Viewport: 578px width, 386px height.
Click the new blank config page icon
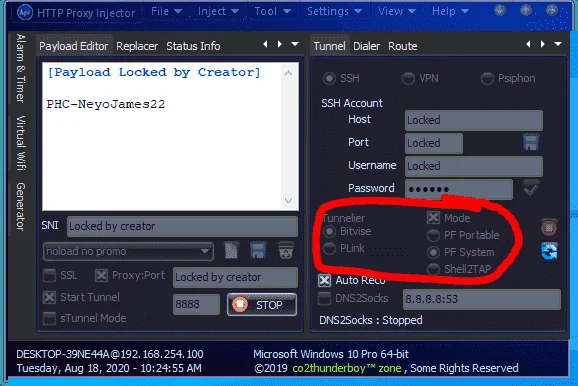coord(231,251)
